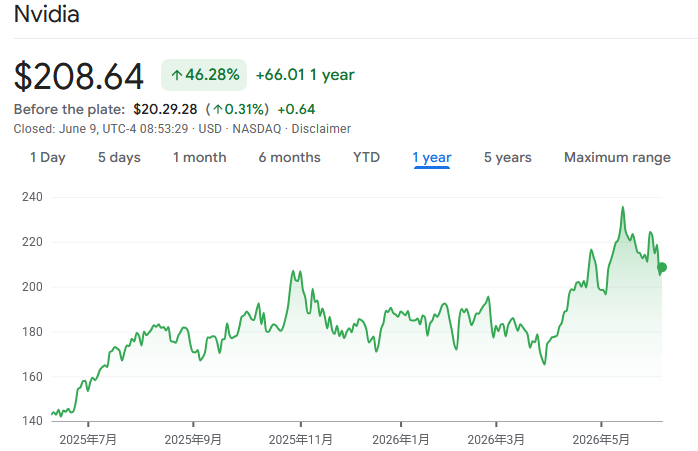Click the Nvidia title heading

[x=47, y=14]
